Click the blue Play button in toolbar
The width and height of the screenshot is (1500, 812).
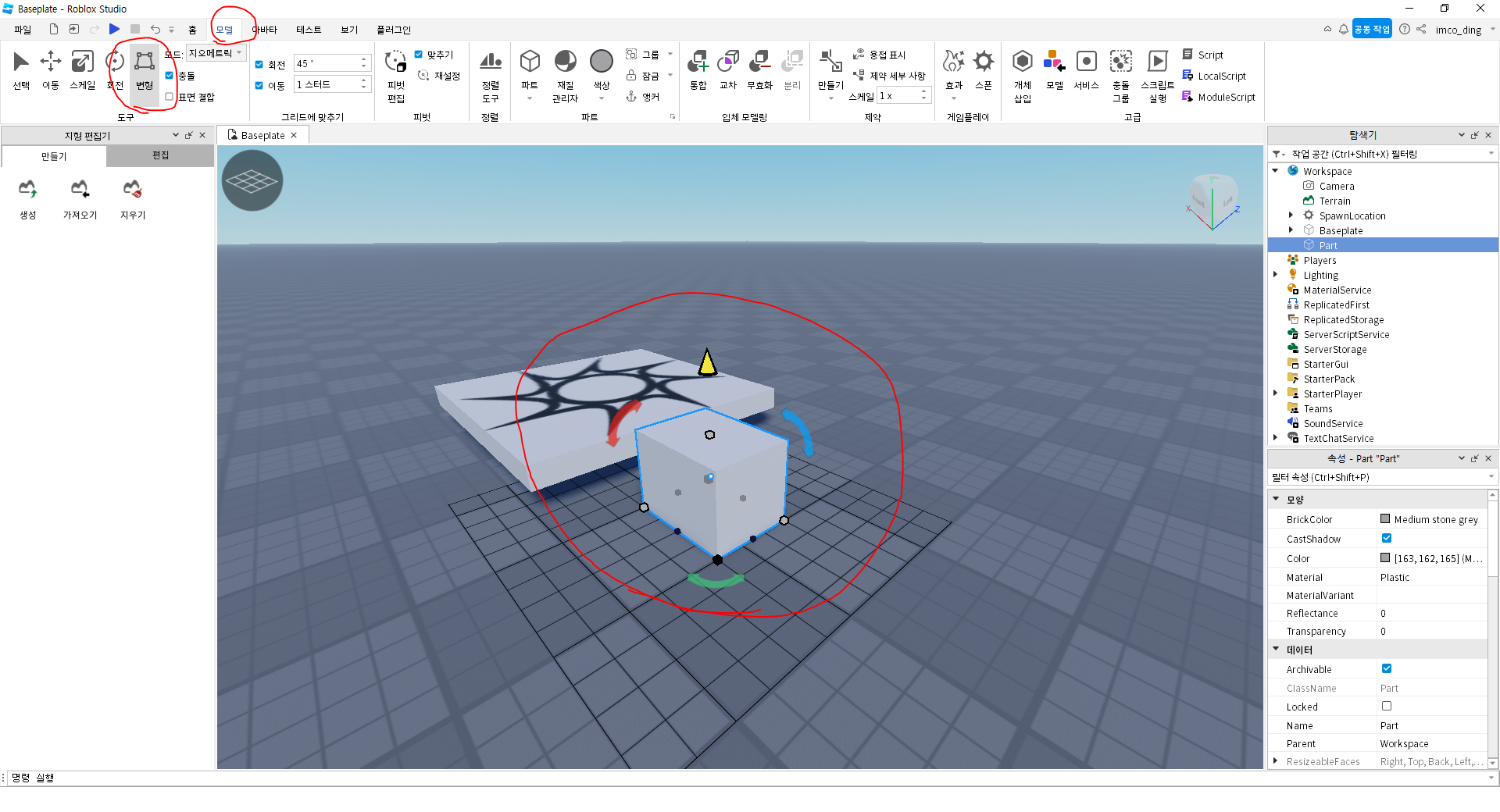click(114, 29)
